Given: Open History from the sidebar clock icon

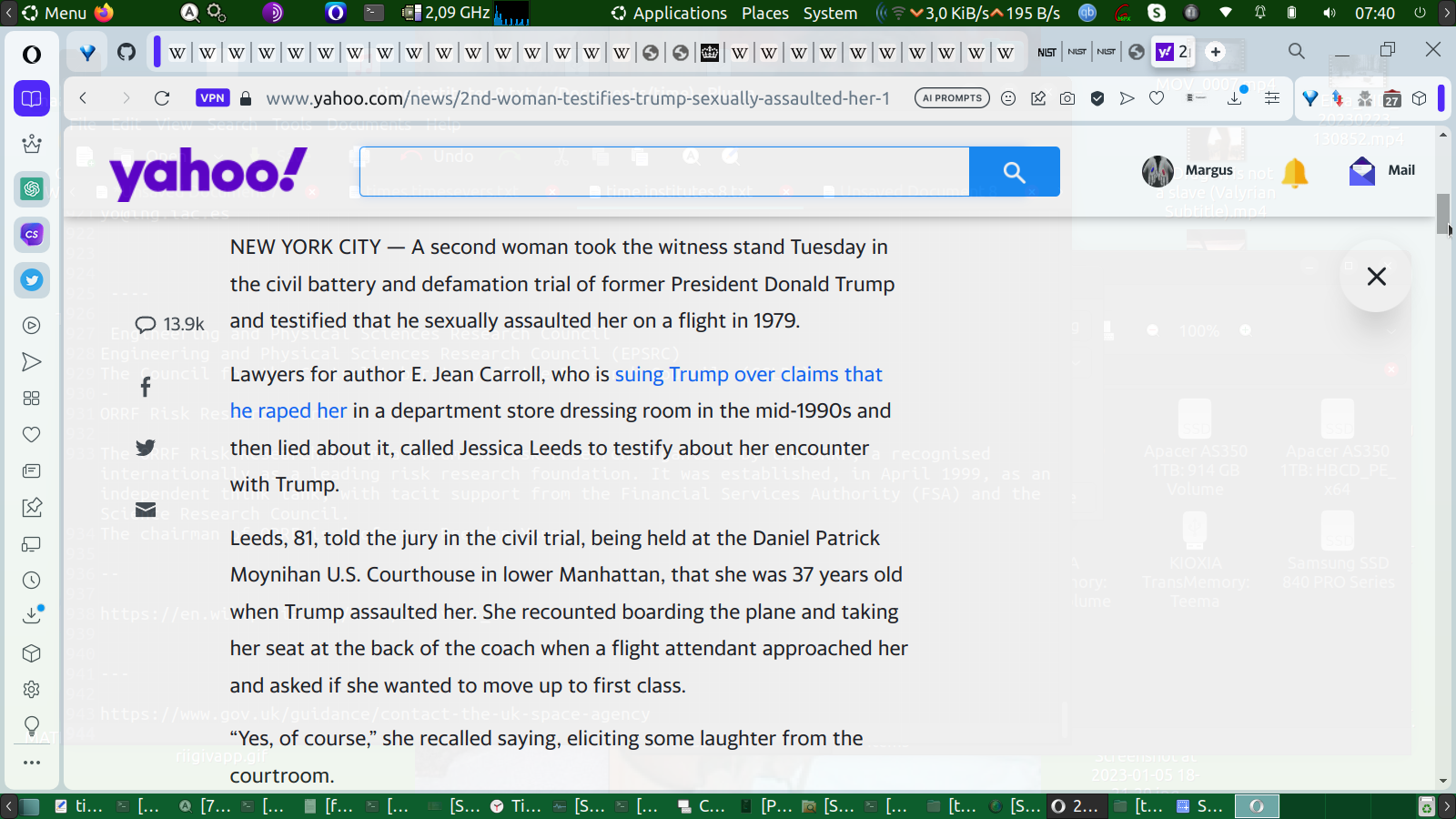Looking at the screenshot, I should pyautogui.click(x=32, y=581).
